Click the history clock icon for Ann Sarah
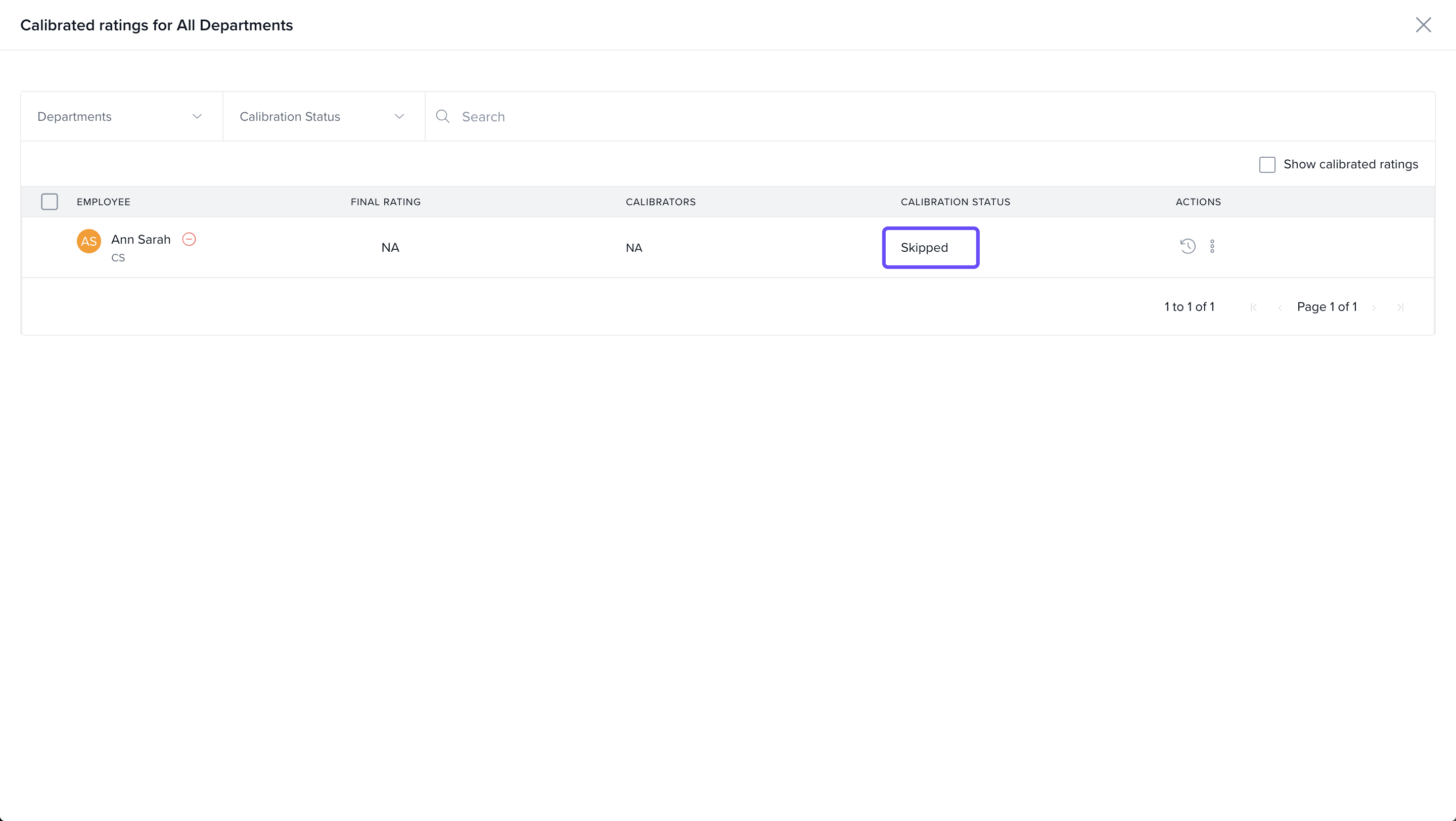 pyautogui.click(x=1188, y=246)
